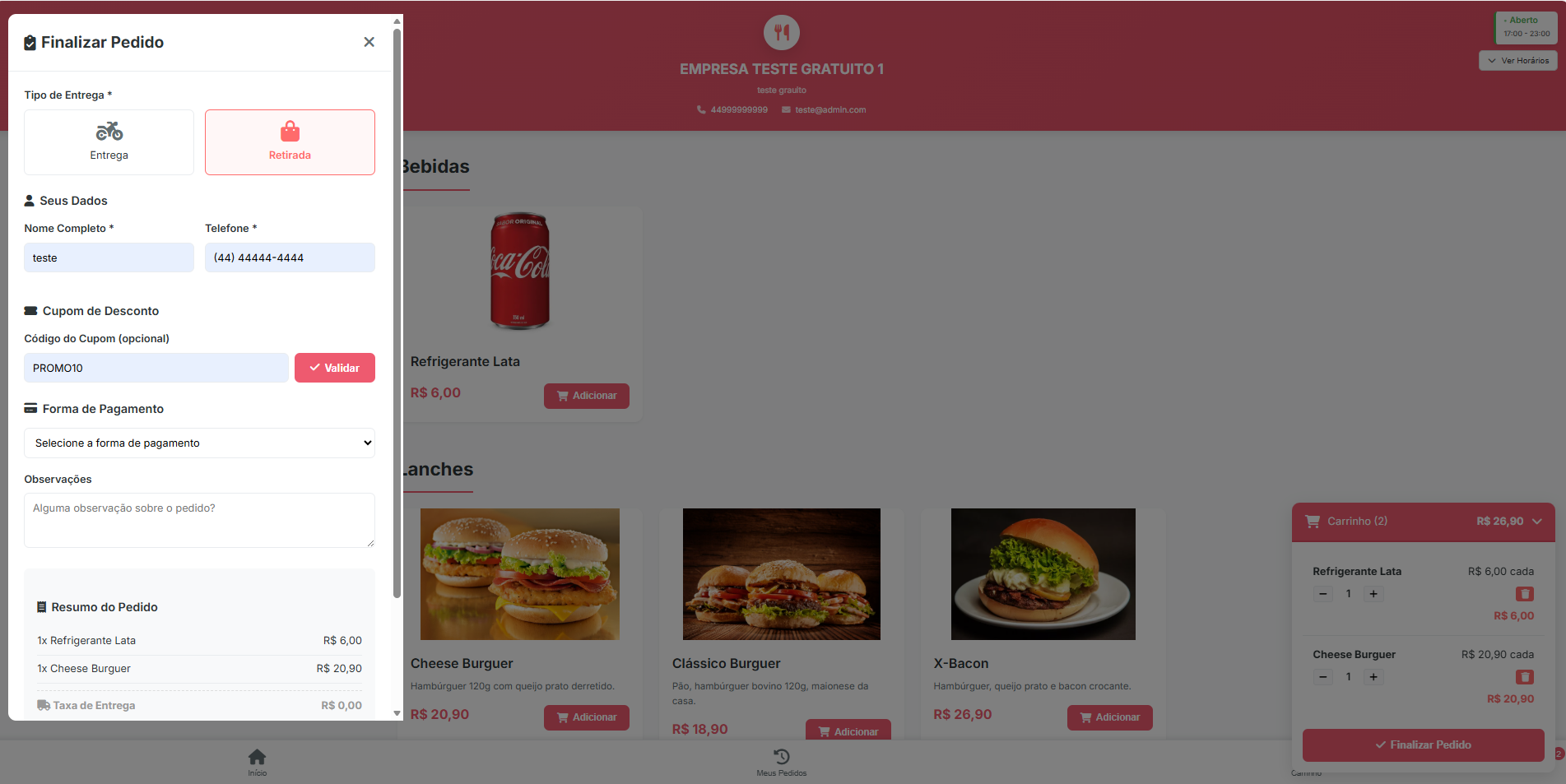Click the Observações text area
The width and height of the screenshot is (1566, 784).
click(x=199, y=520)
